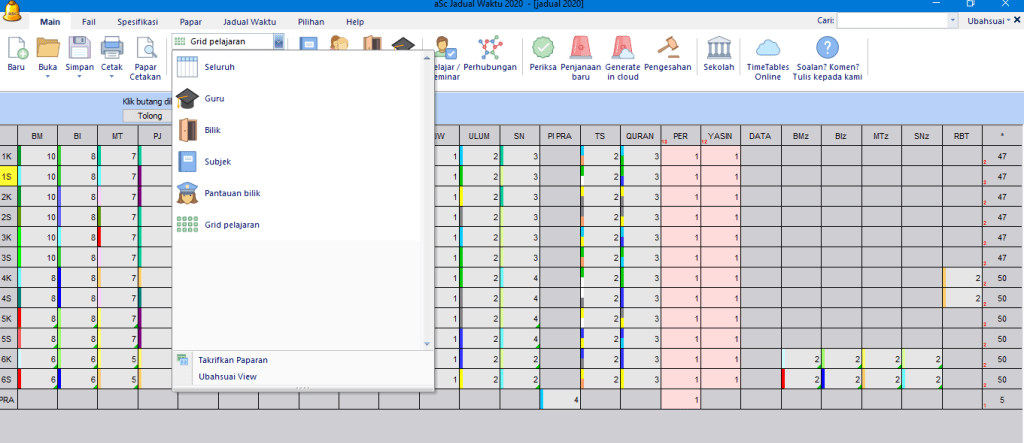Select the ULUM column header

pos(480,136)
